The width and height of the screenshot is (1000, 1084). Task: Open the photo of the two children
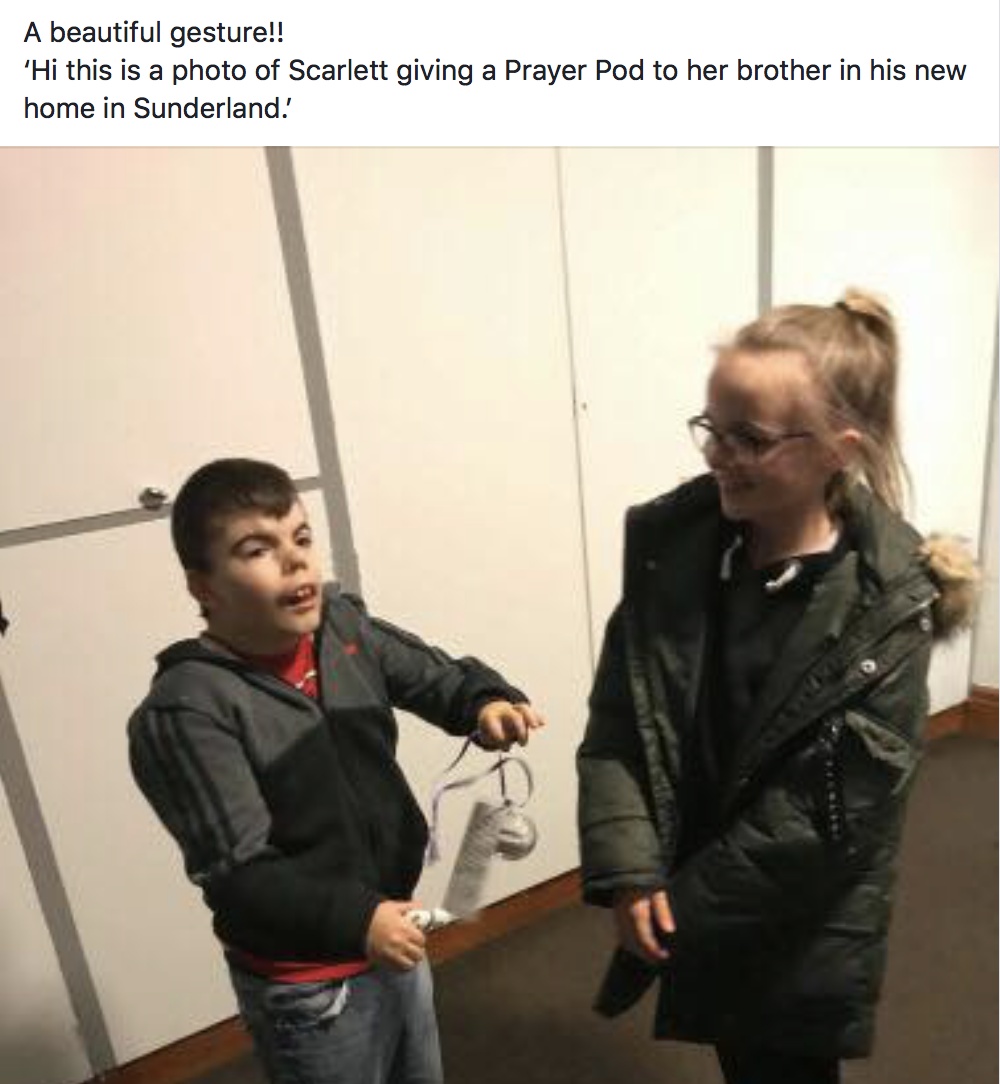click(x=500, y=615)
